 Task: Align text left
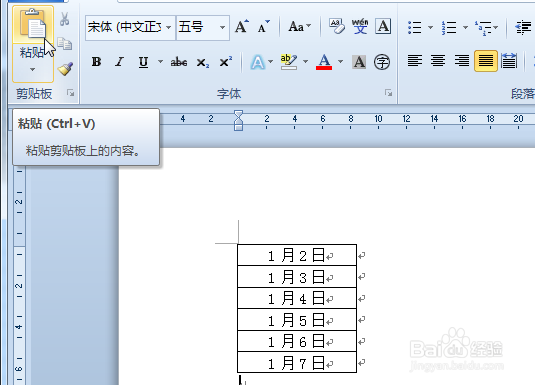click(415, 61)
